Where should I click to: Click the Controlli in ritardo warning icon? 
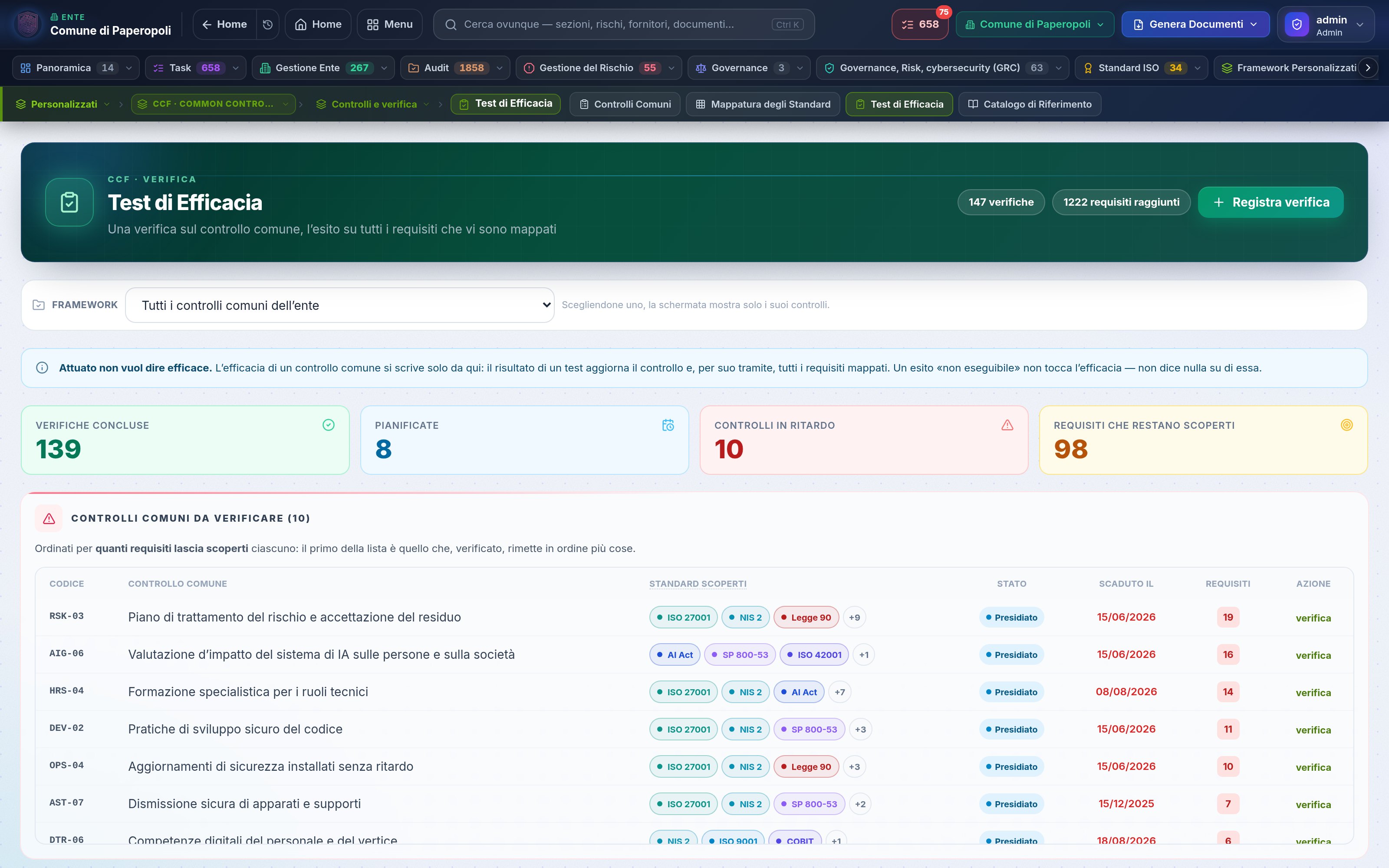click(1007, 425)
